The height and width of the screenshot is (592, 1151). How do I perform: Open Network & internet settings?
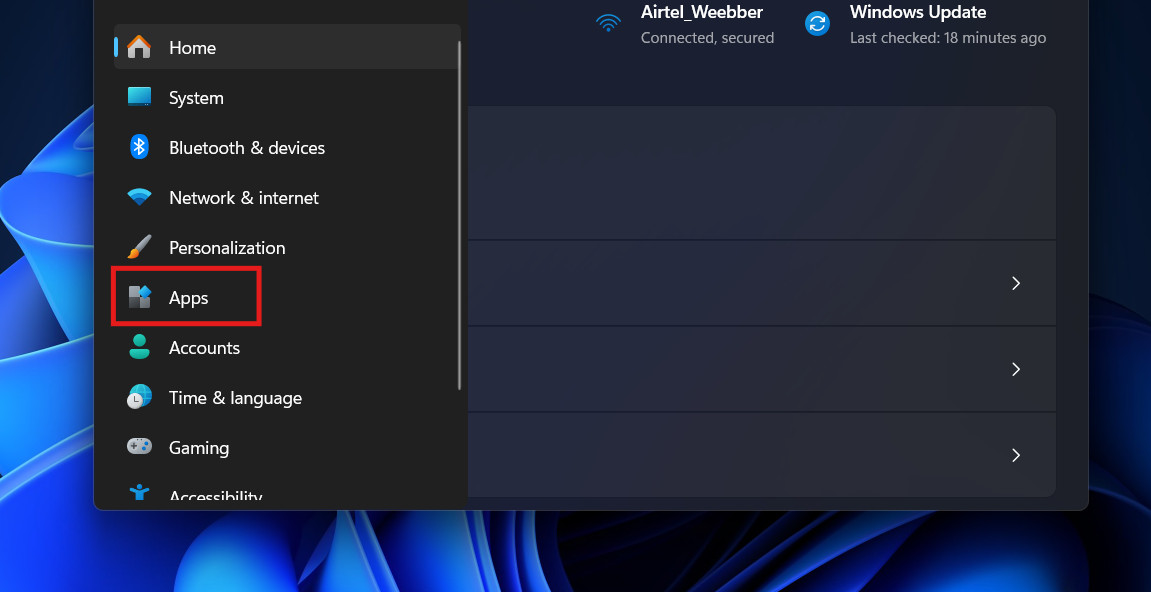point(244,197)
